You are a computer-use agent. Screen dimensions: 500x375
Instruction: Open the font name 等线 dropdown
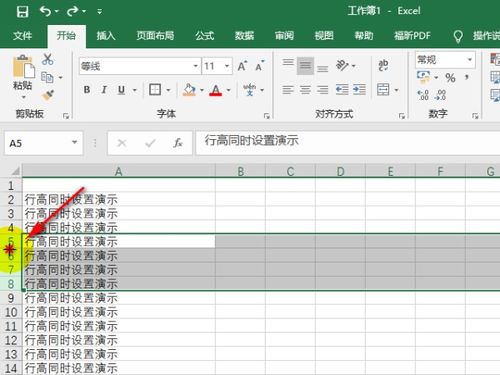196,66
